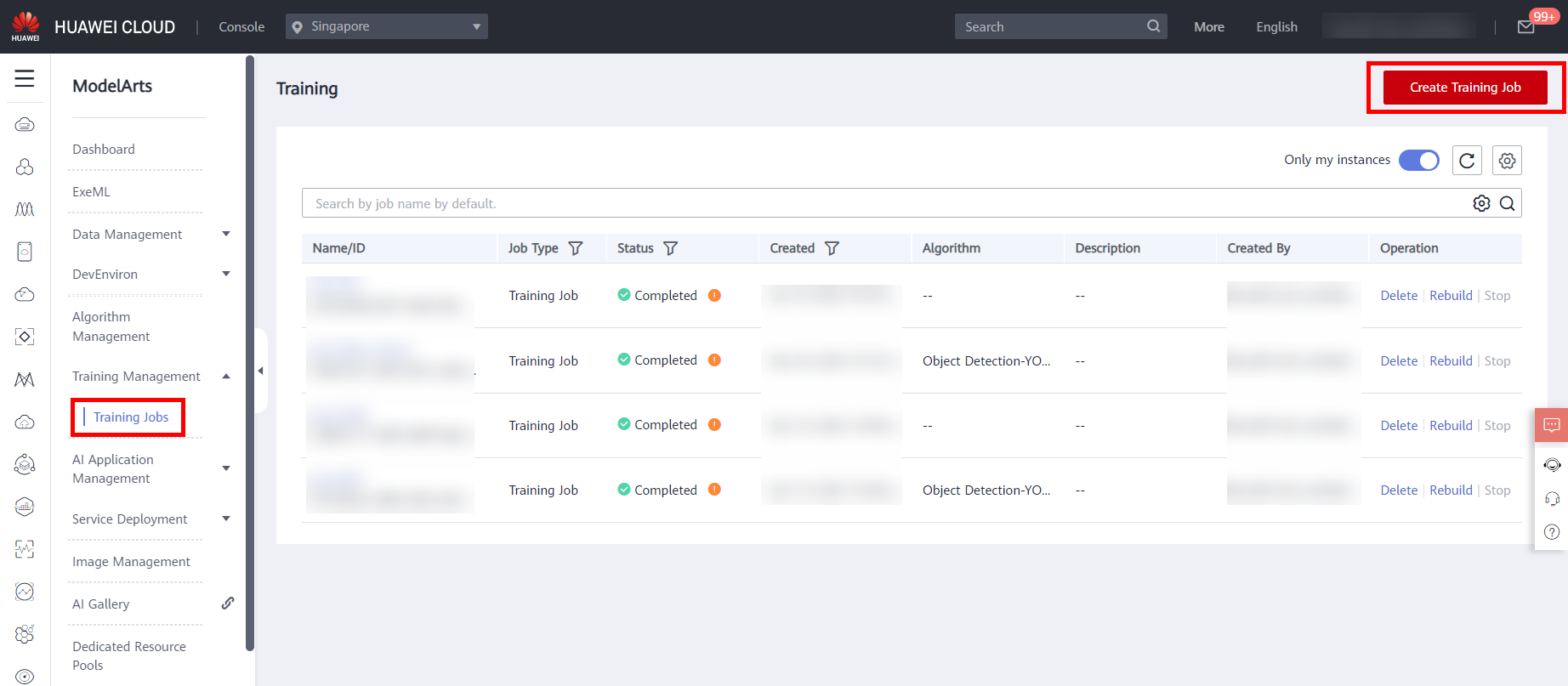Click the Create Training Job button

[1464, 88]
